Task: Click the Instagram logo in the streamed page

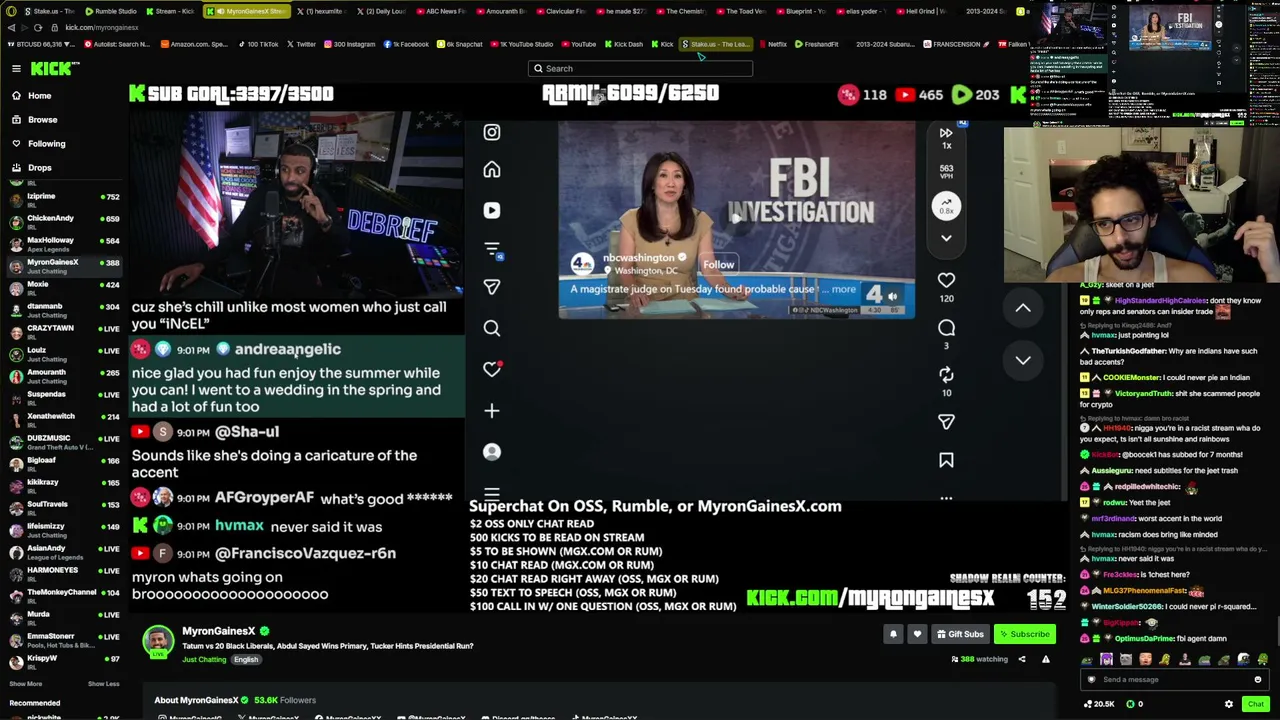Action: tap(491, 132)
